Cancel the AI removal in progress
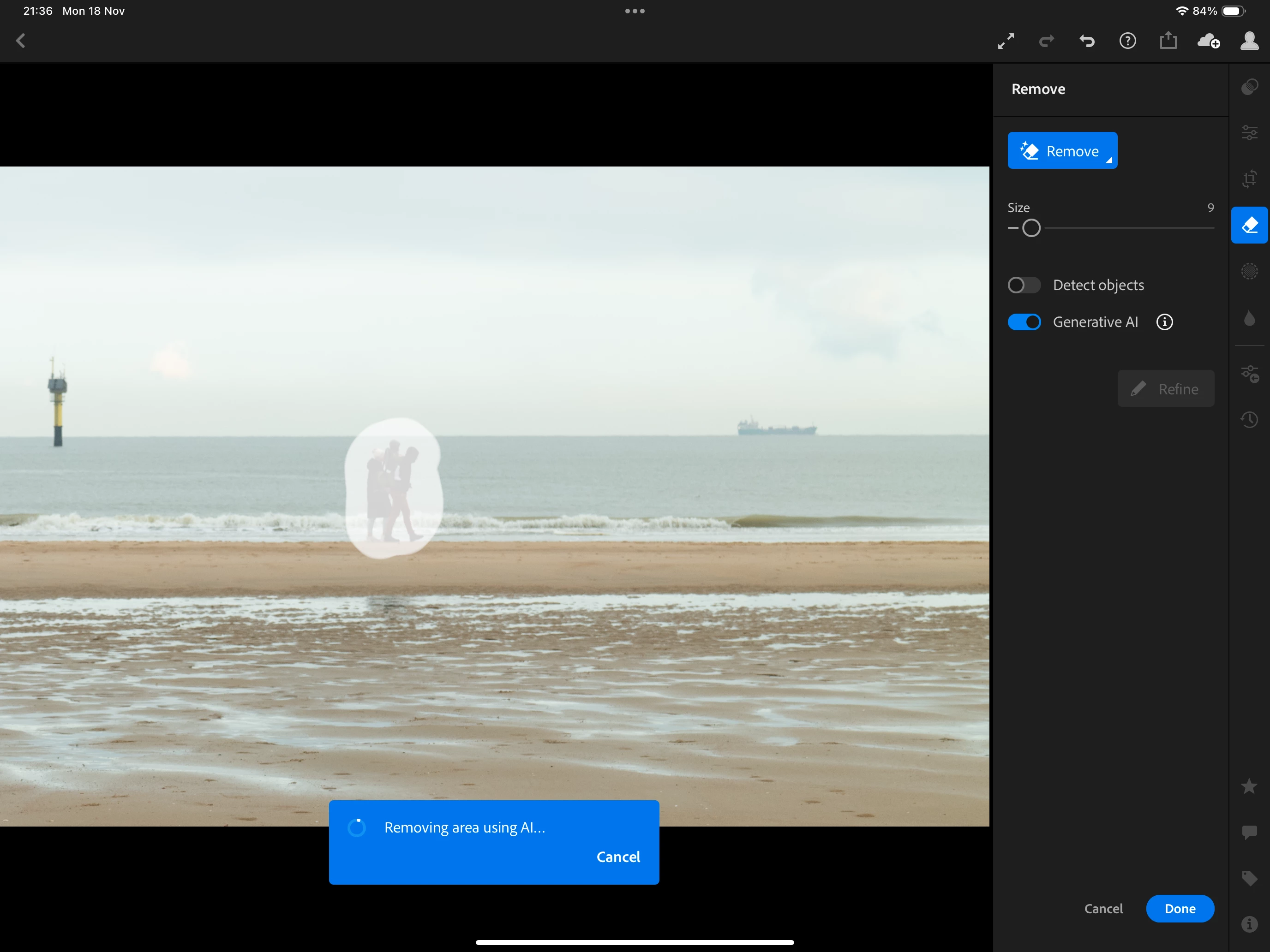The image size is (1270, 952). click(618, 857)
